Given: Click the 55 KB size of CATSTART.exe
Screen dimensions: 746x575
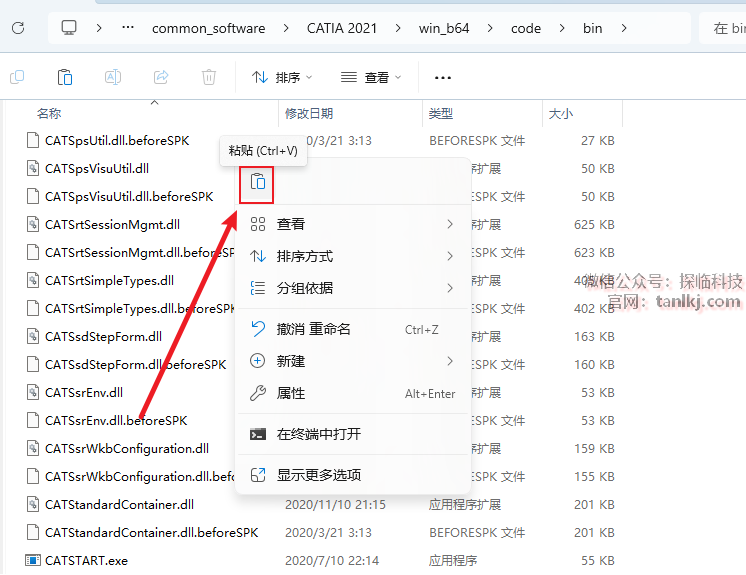Looking at the screenshot, I should [x=598, y=561].
